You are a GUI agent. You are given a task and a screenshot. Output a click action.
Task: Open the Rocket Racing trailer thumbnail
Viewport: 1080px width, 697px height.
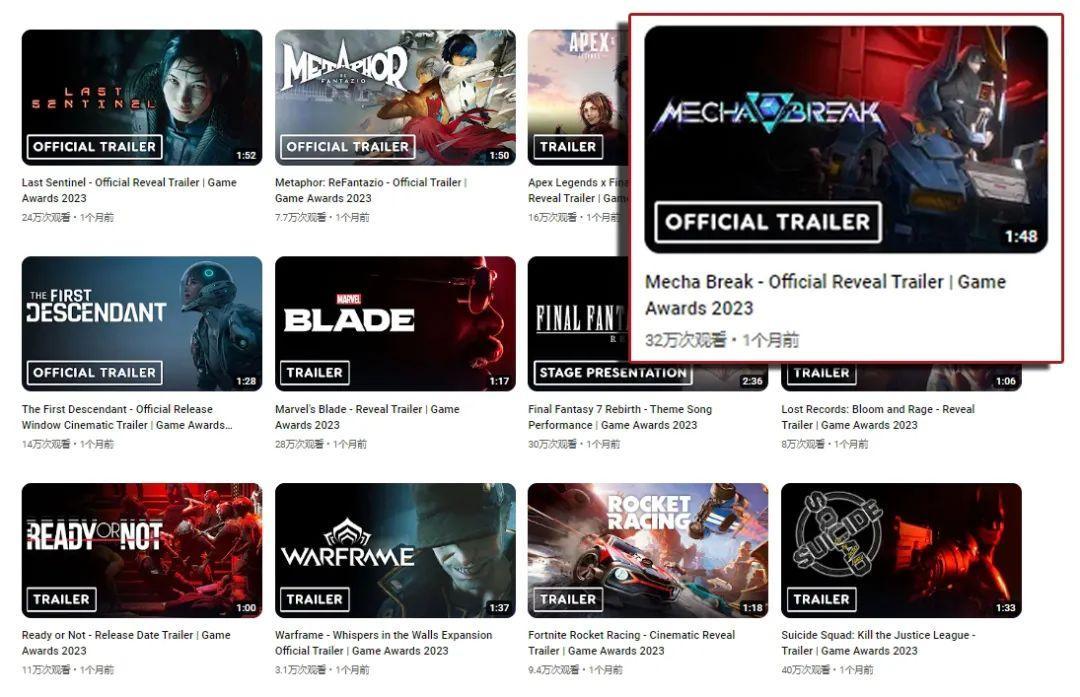[648, 550]
